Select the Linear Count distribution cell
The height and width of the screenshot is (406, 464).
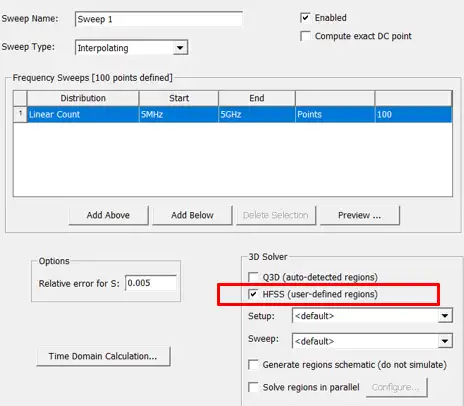coord(83,115)
